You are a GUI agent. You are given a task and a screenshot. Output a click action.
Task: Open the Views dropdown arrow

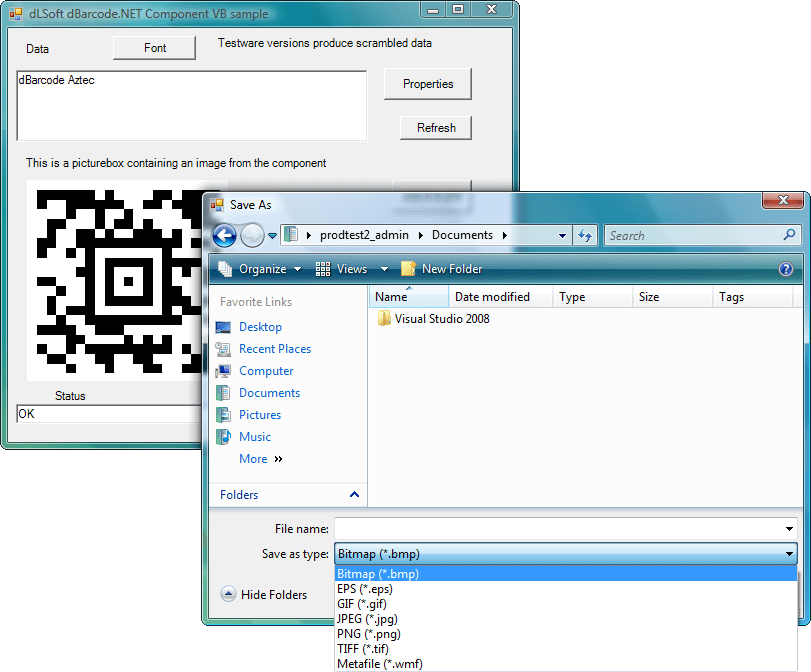[384, 269]
